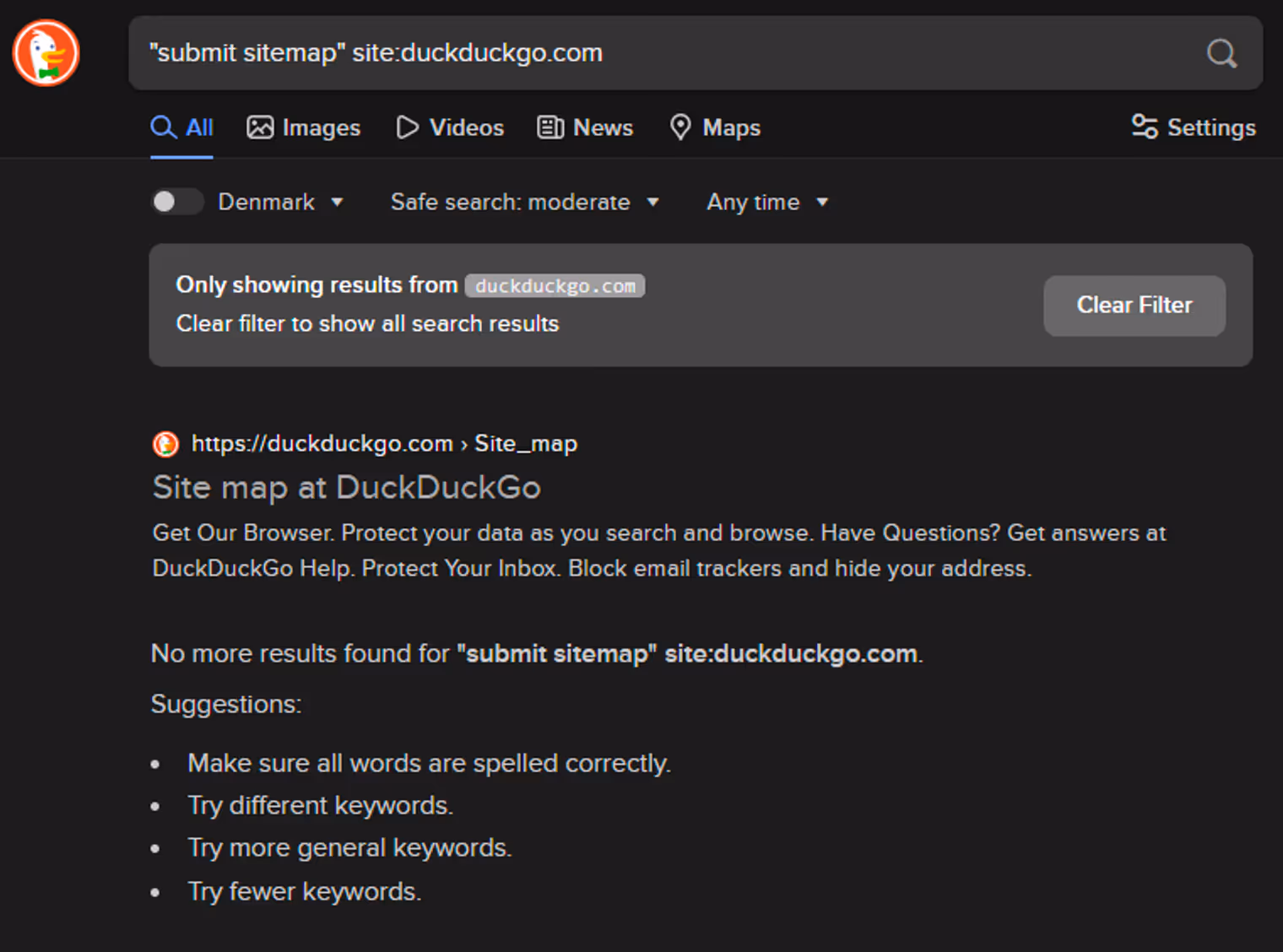Switch to the Maps tab

(x=715, y=127)
